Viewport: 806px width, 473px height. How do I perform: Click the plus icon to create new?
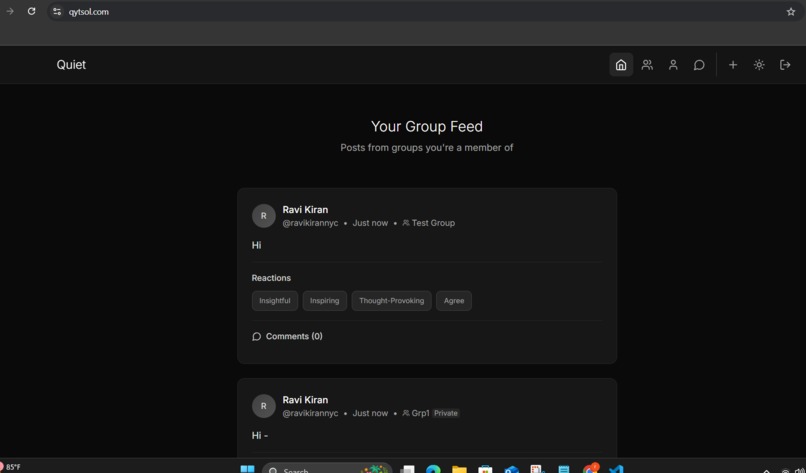733,65
